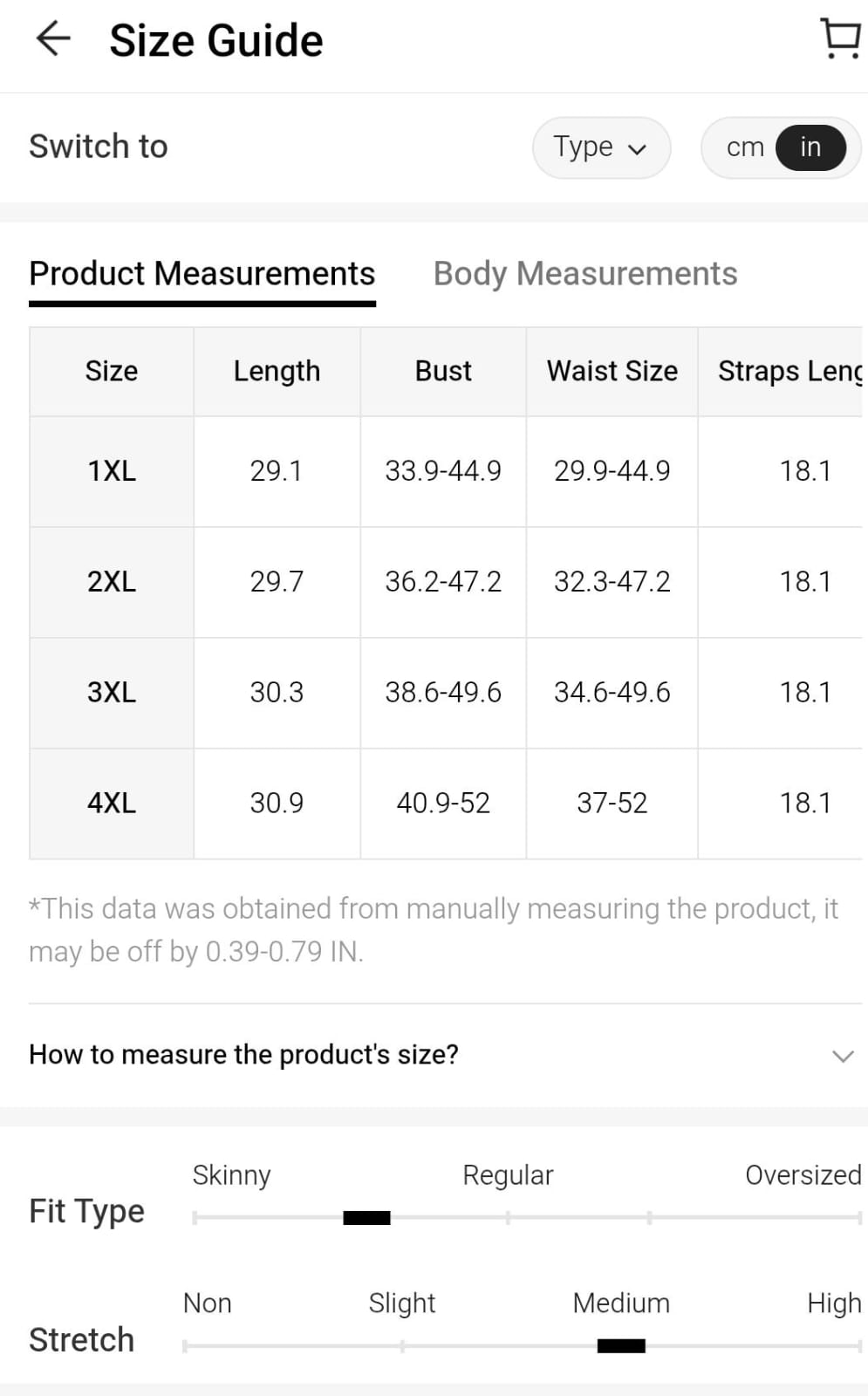
Task: Tap the back arrow icon
Action: [x=53, y=39]
